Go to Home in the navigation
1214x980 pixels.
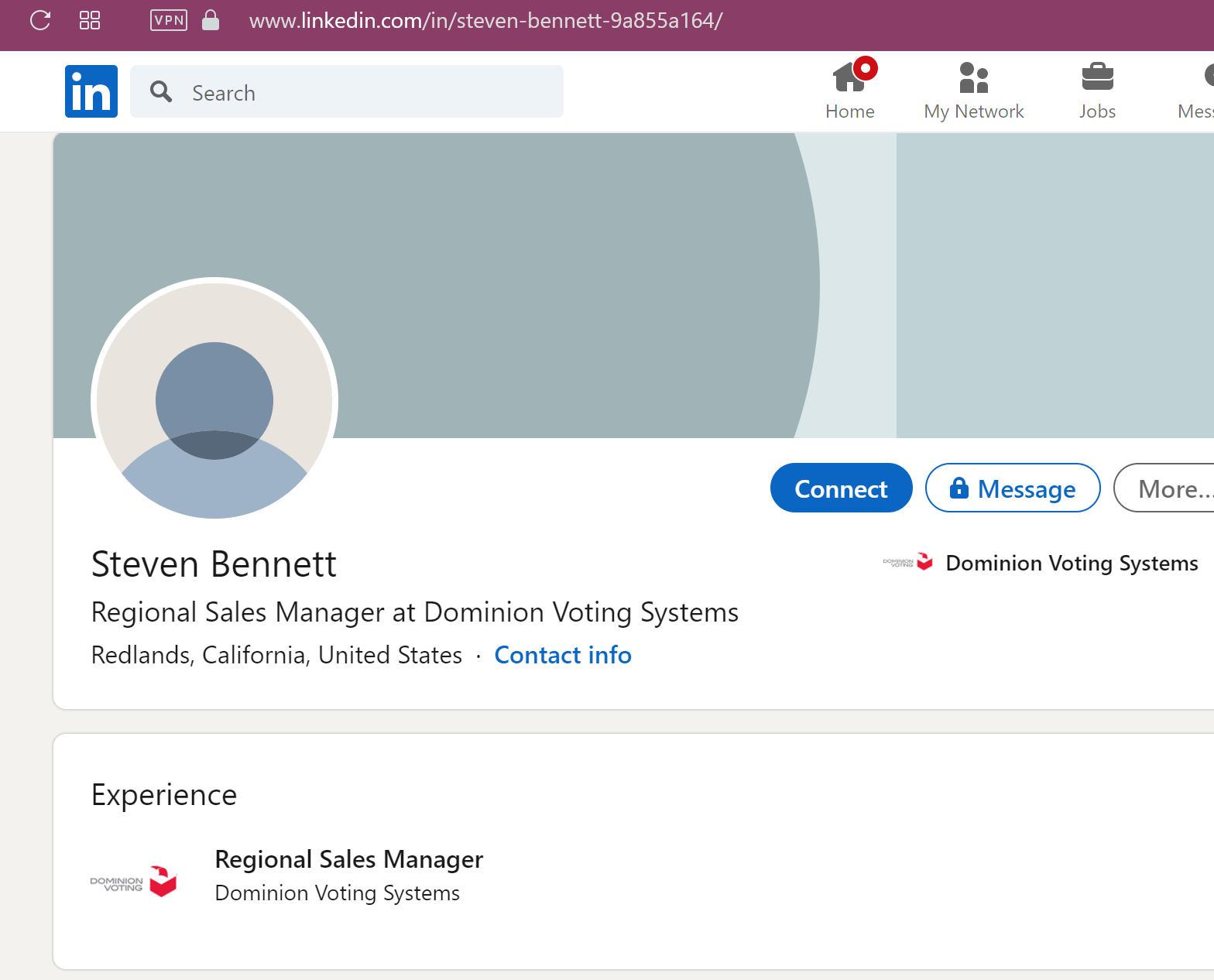coord(849,91)
